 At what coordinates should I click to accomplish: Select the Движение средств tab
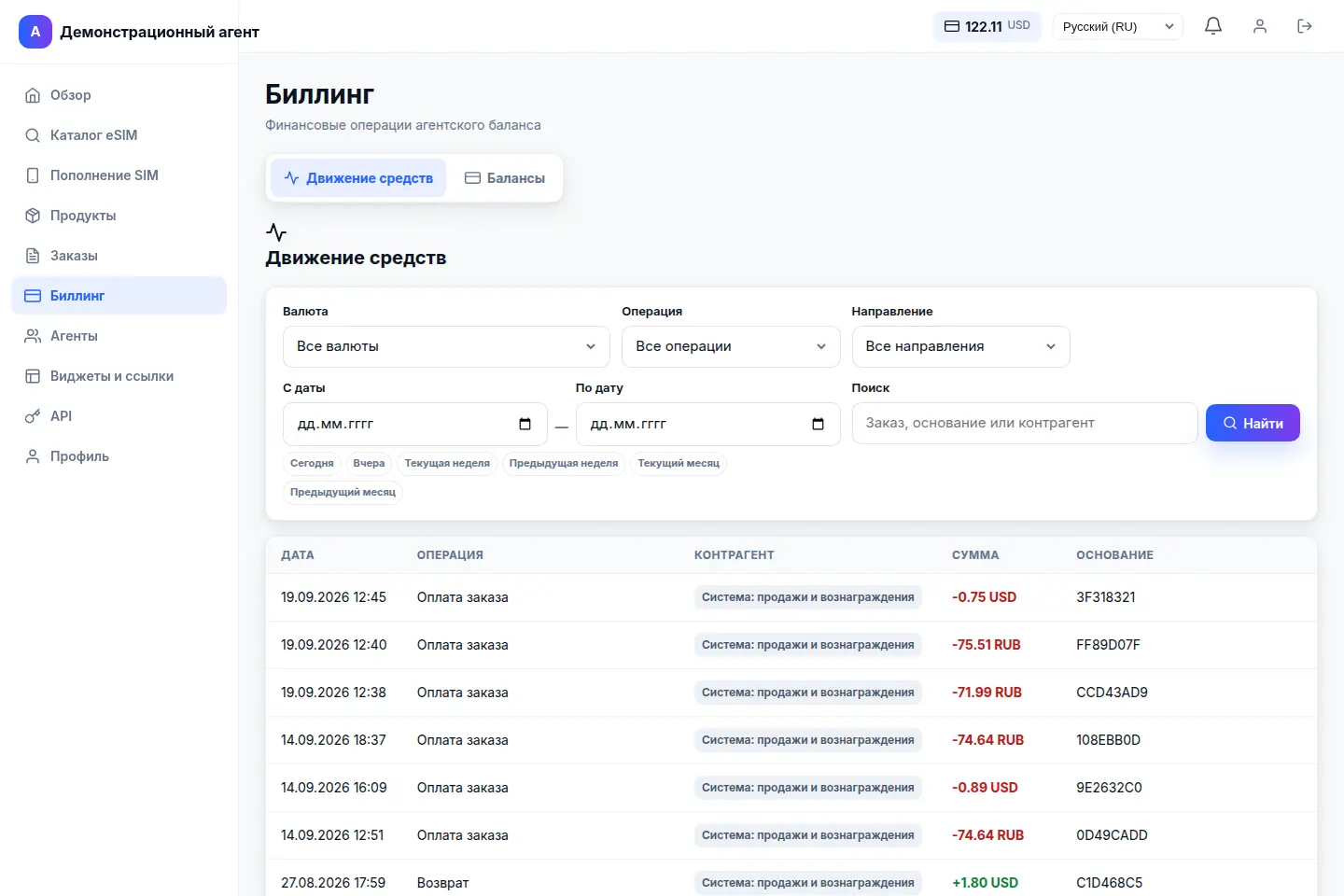click(x=358, y=178)
